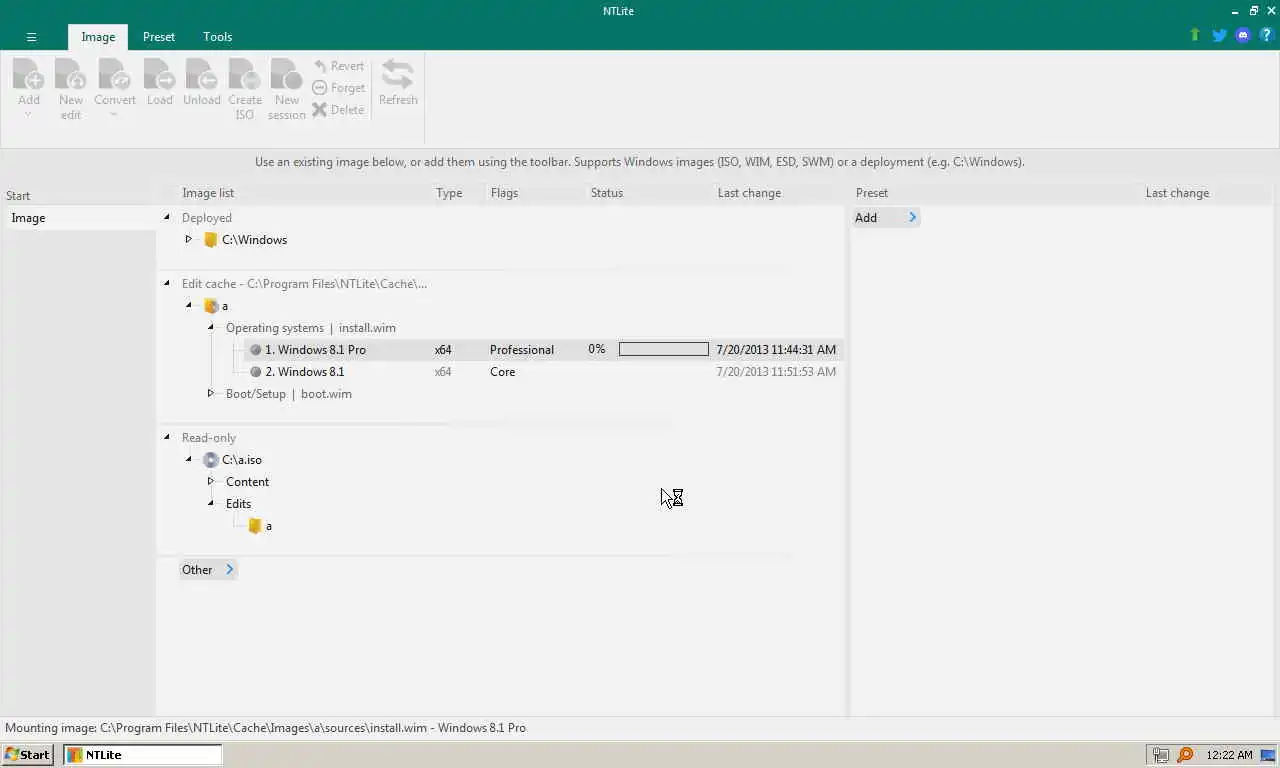Open the Twitter link icon
1280x768 pixels.
click(x=1219, y=35)
